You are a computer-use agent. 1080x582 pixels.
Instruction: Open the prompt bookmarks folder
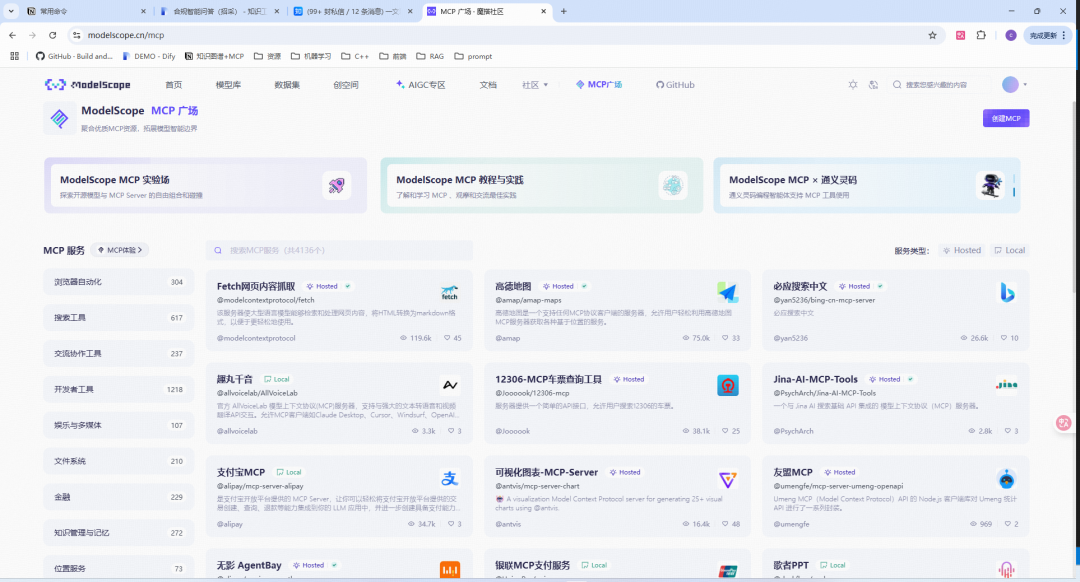[x=473, y=56]
